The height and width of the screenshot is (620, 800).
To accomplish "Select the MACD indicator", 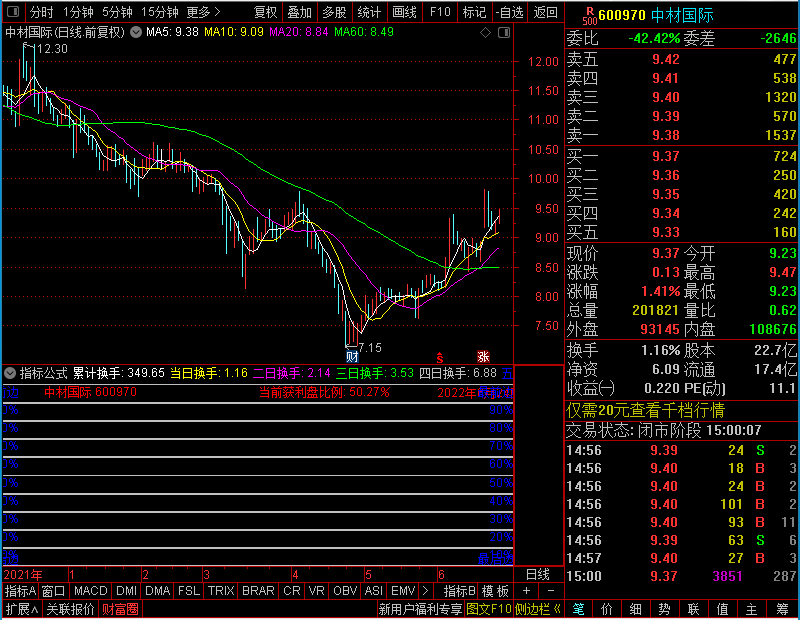I will 90,591.
